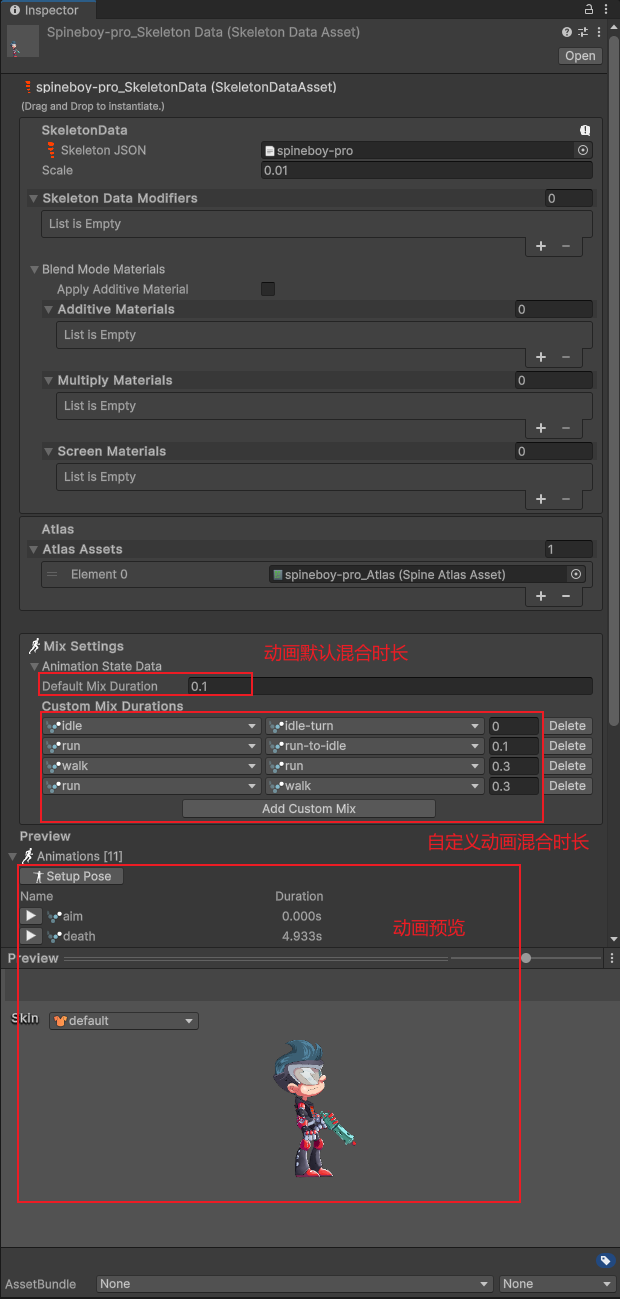The height and width of the screenshot is (1299, 620).
Task: Delete the run to run-to-idle custom mix
Action: click(567, 746)
